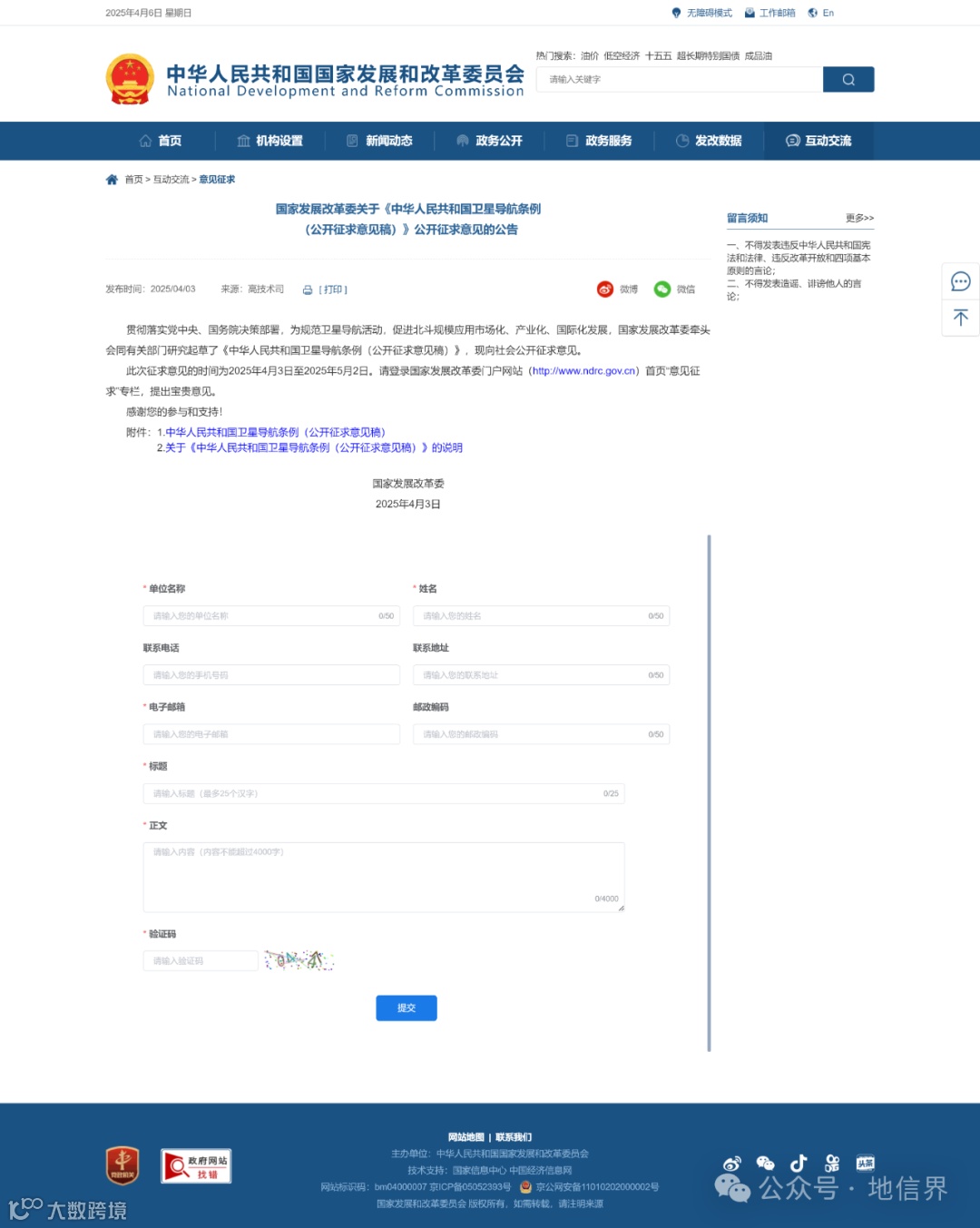Open the 政务服务 navigation menu
This screenshot has height=1228, width=980.
click(x=599, y=141)
